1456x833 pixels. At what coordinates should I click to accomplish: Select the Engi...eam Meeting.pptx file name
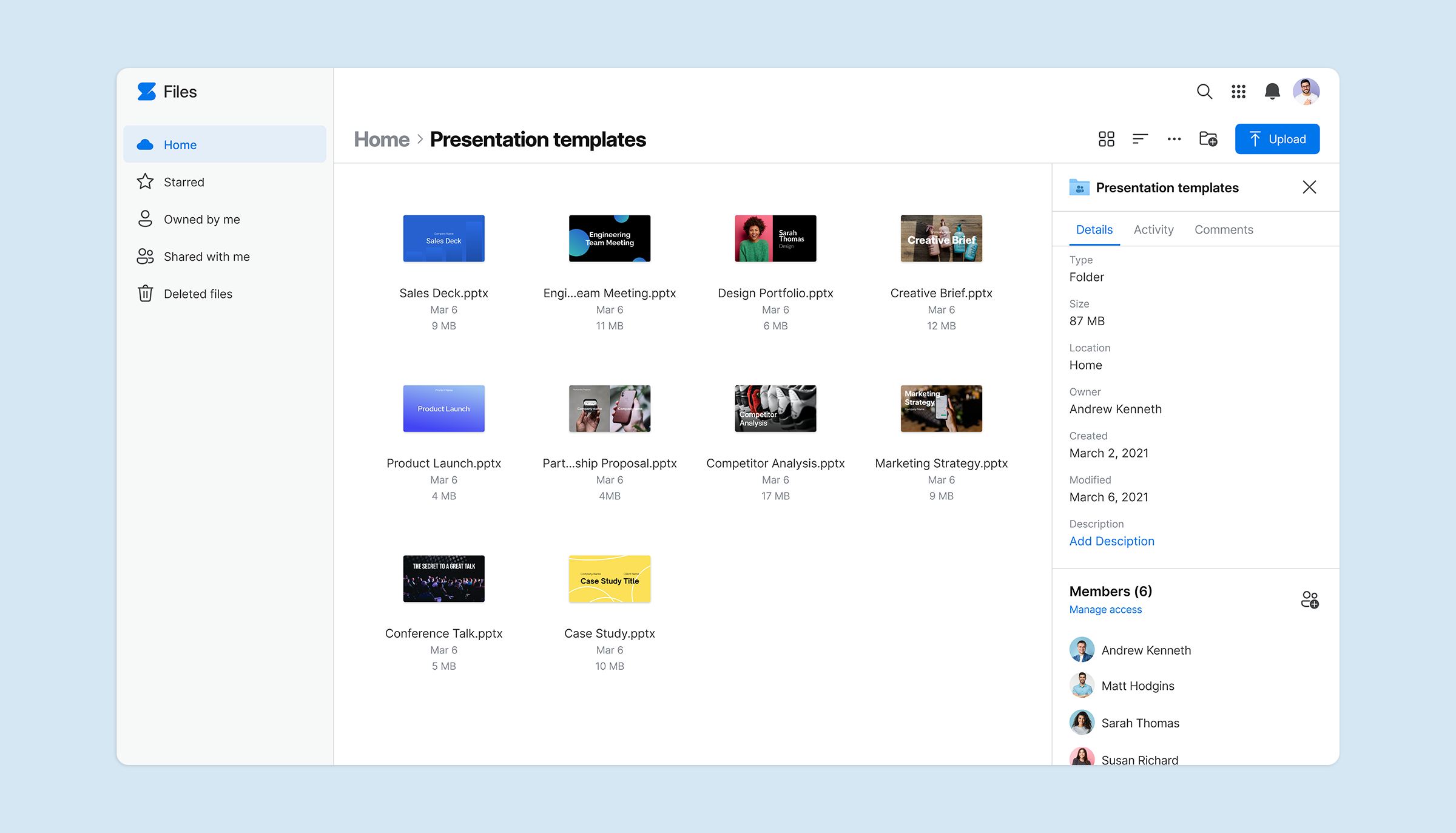pyautogui.click(x=609, y=293)
